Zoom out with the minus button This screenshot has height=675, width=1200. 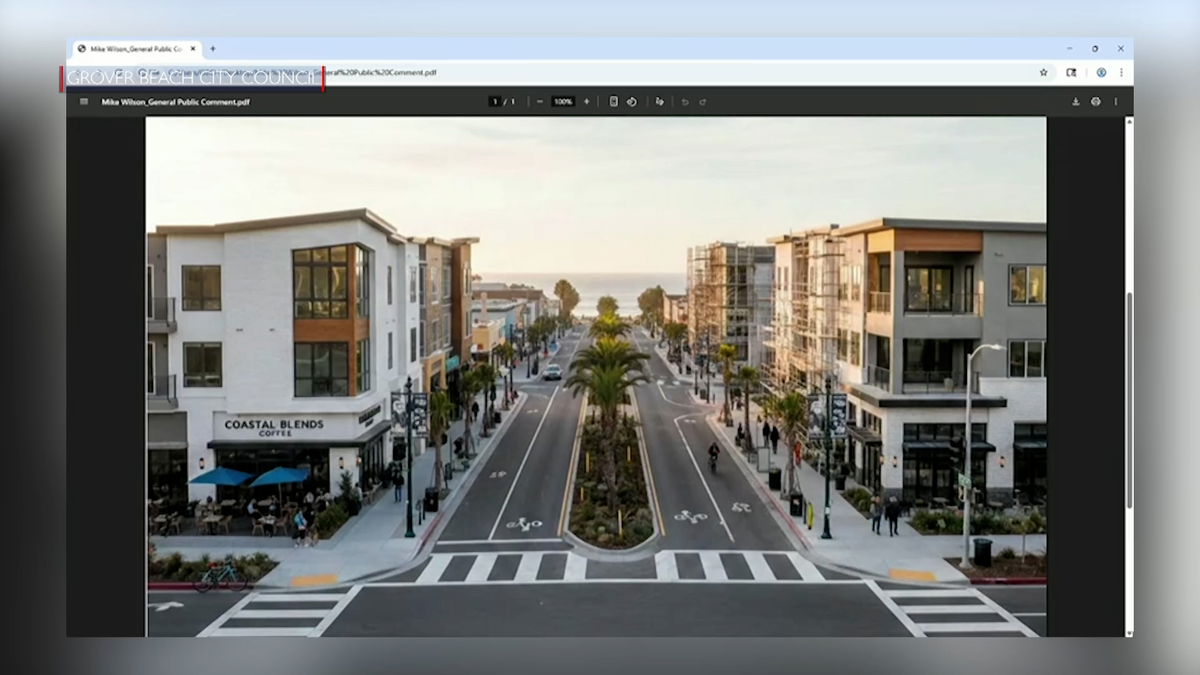click(x=538, y=101)
